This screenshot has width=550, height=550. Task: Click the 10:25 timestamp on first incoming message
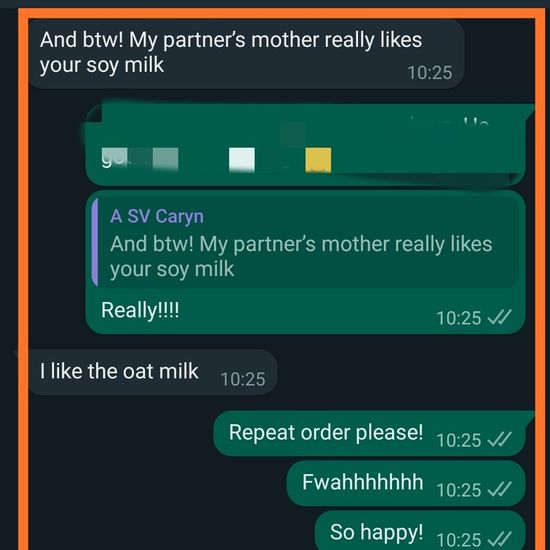pyautogui.click(x=430, y=73)
